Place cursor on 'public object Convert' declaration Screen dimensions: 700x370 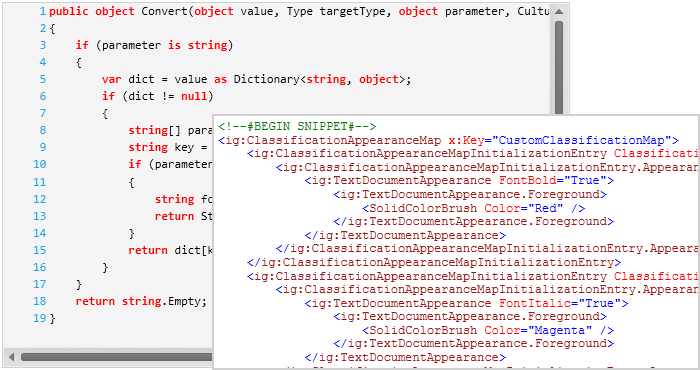click(118, 11)
